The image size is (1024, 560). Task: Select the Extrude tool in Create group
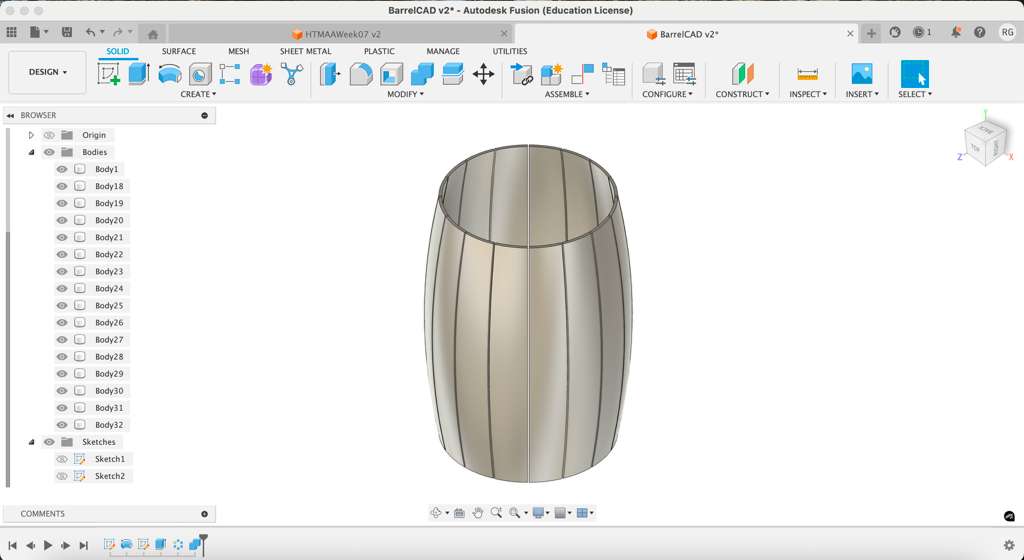coord(139,74)
